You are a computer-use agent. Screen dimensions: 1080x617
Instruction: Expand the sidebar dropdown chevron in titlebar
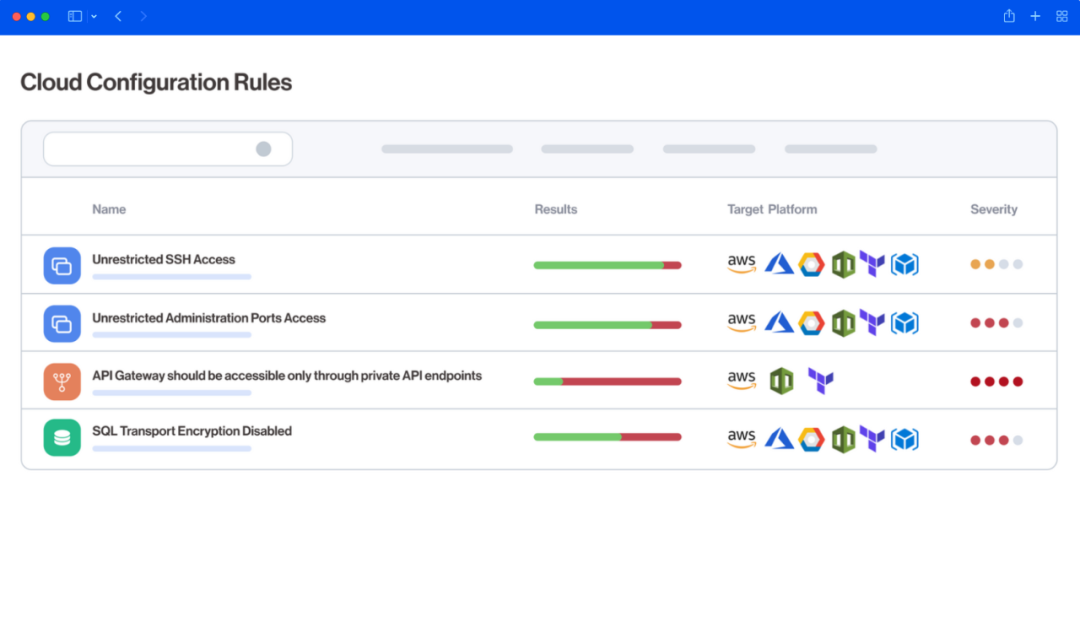point(94,16)
